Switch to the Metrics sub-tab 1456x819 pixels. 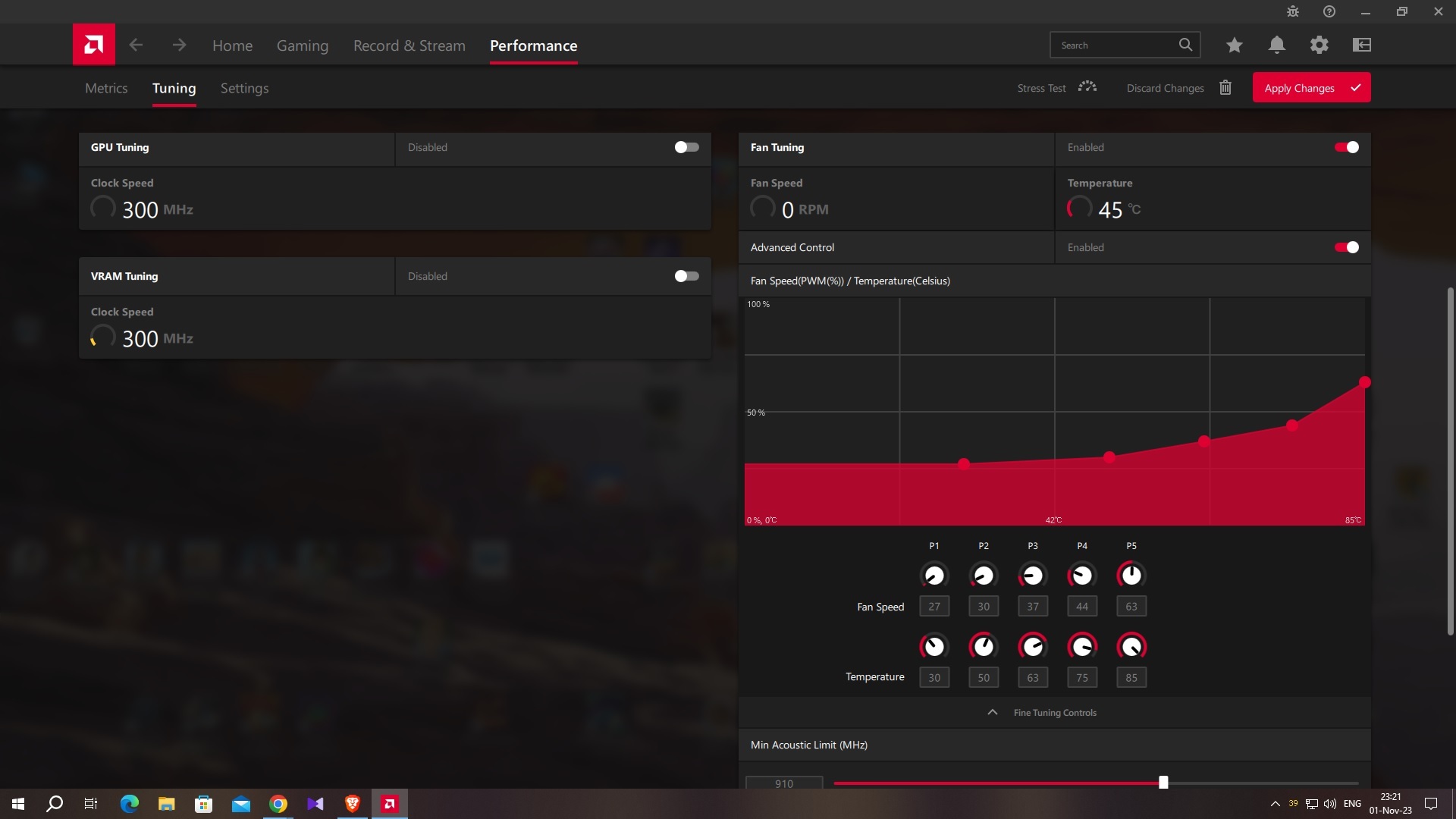click(106, 88)
